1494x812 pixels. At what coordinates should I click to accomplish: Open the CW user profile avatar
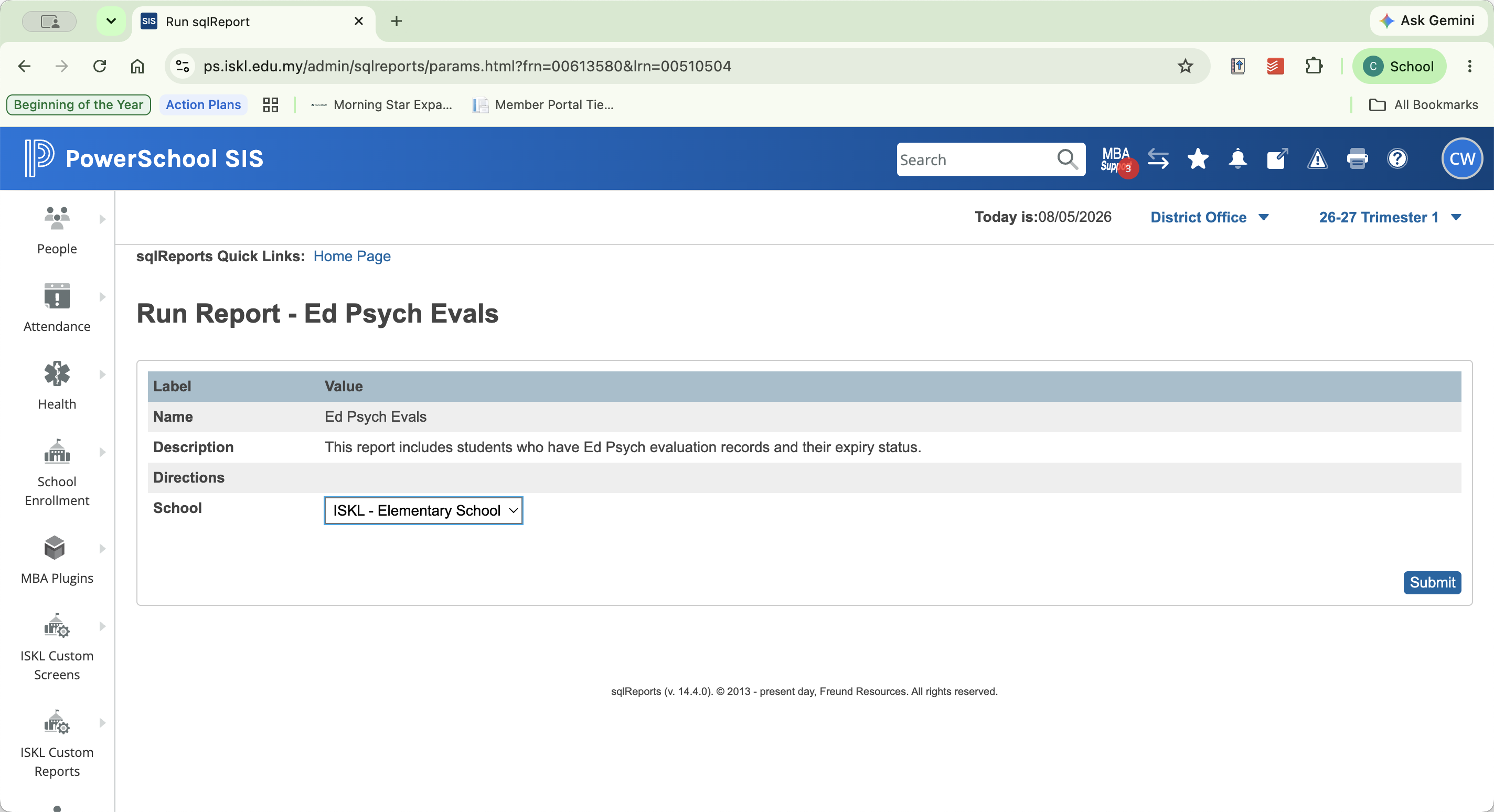point(1462,158)
